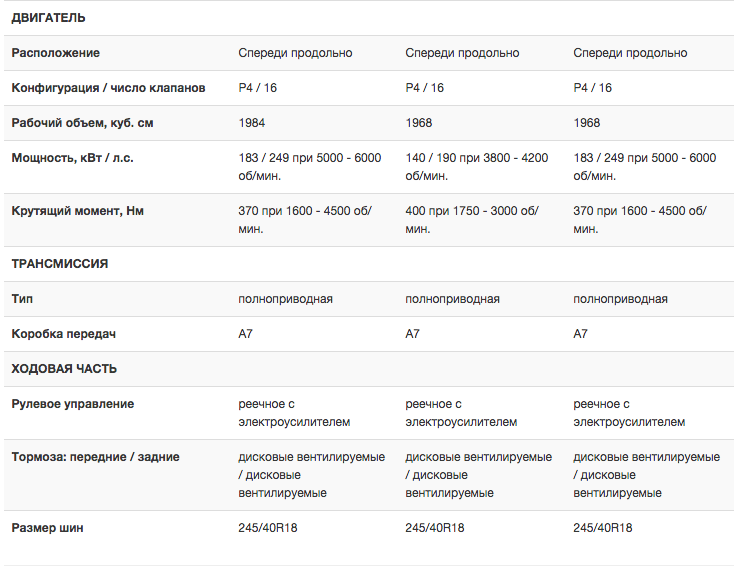Click the 140 / 190 power value cell

[477, 167]
